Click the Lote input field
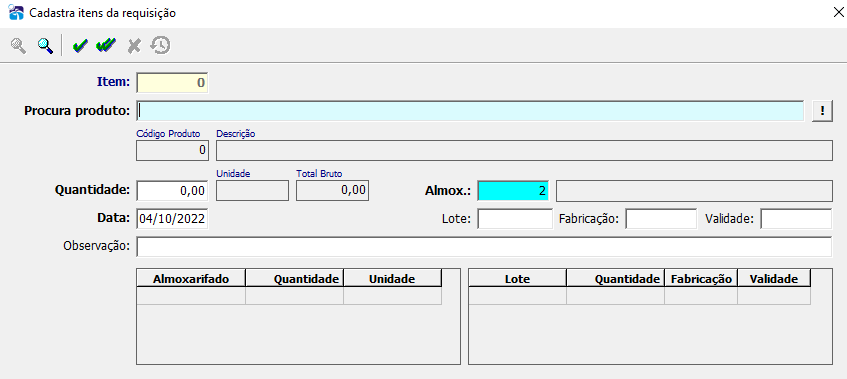The image size is (847, 379). tap(515, 219)
